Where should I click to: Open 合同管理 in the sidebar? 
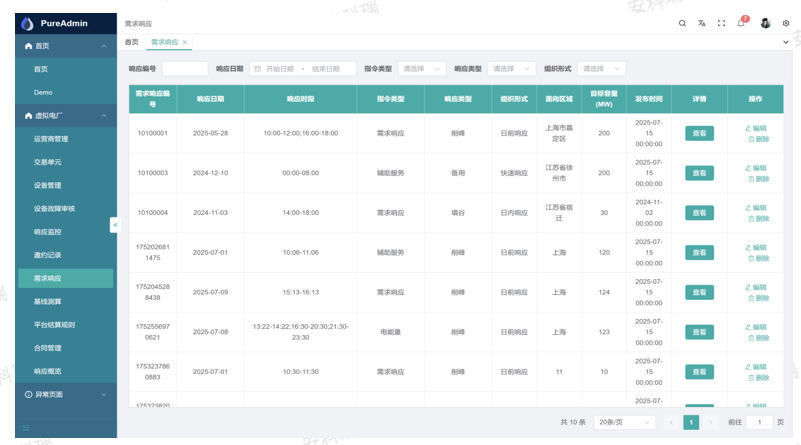[x=66, y=348]
